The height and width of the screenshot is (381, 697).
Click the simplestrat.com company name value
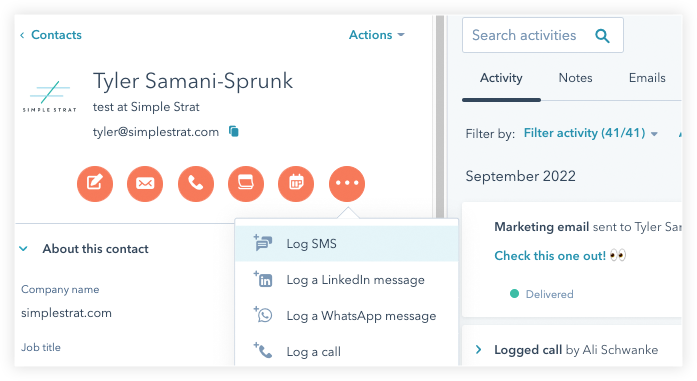[66, 313]
